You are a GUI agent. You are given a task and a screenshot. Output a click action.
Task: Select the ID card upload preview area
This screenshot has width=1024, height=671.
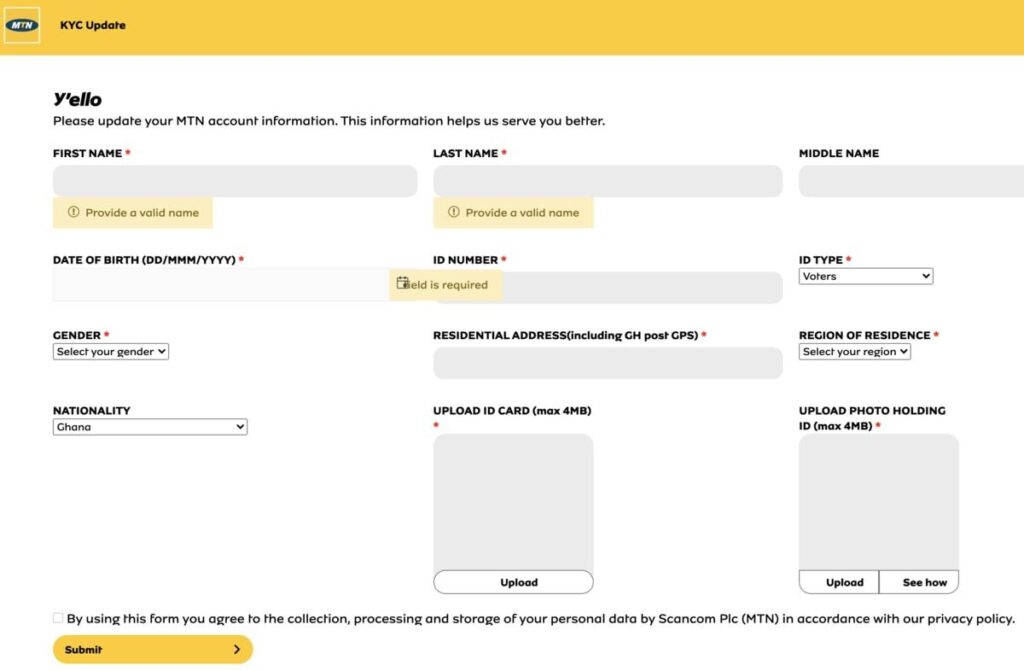pos(513,502)
